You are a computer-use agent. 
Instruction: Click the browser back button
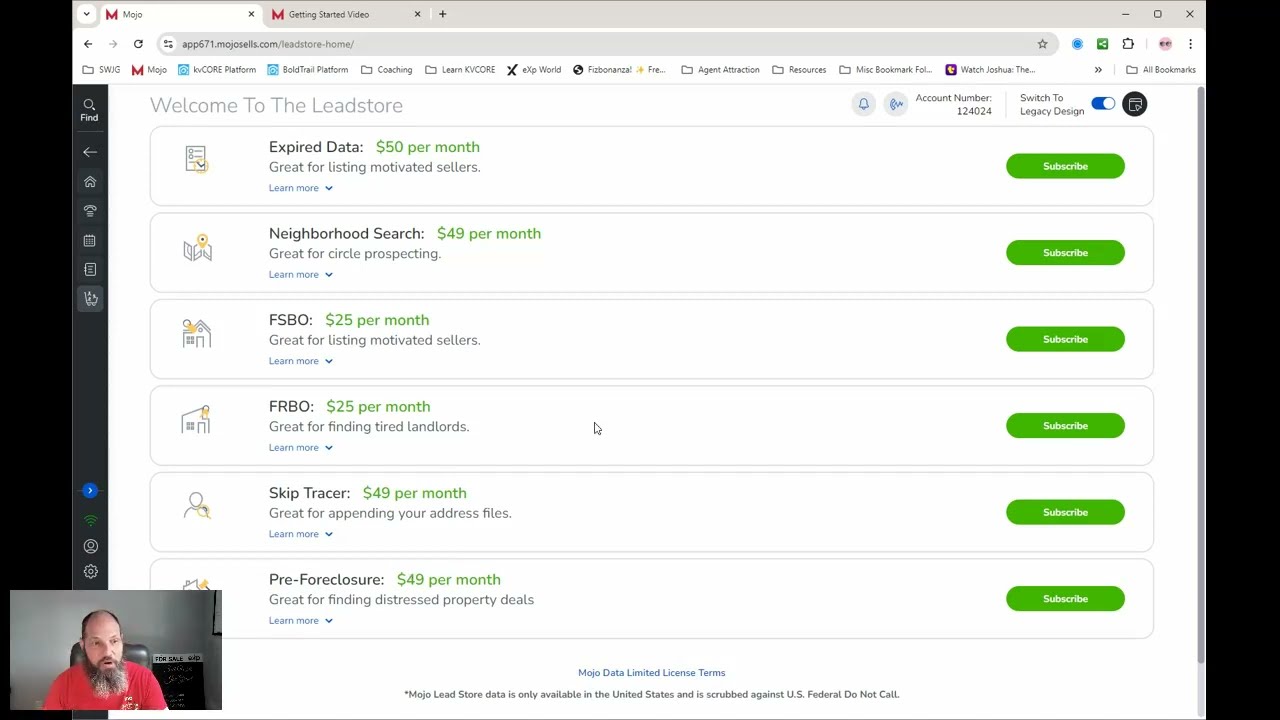pyautogui.click(x=88, y=44)
